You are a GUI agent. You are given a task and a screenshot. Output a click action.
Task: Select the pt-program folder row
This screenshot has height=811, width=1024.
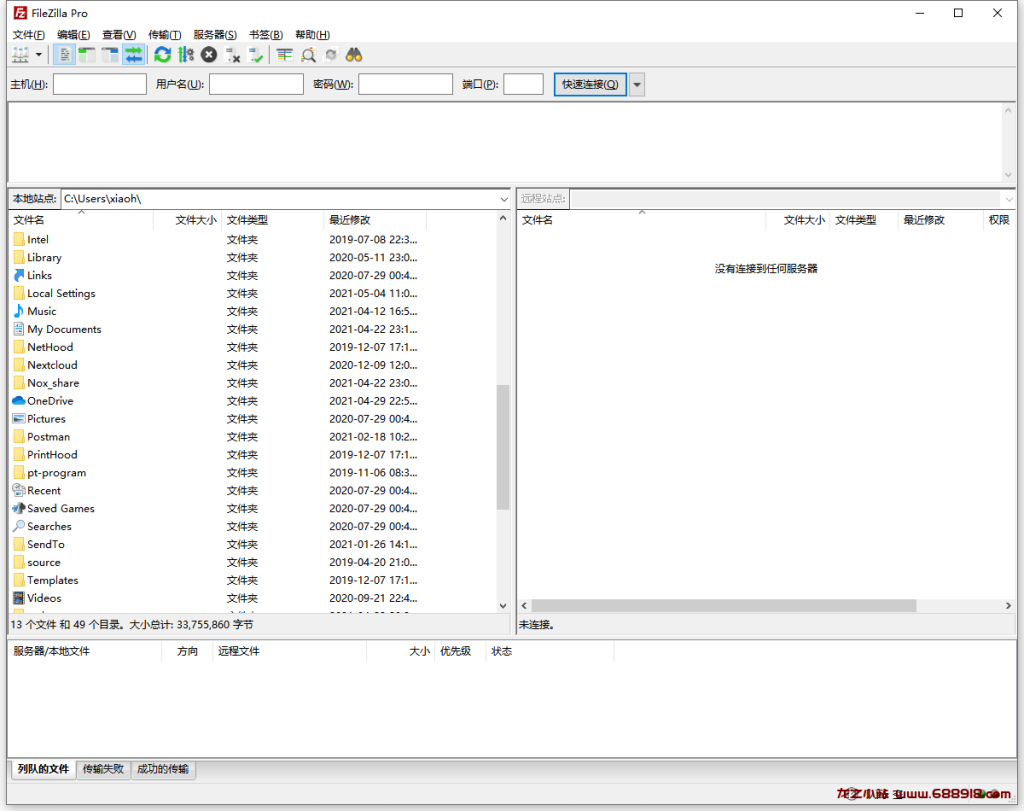[x=253, y=473]
